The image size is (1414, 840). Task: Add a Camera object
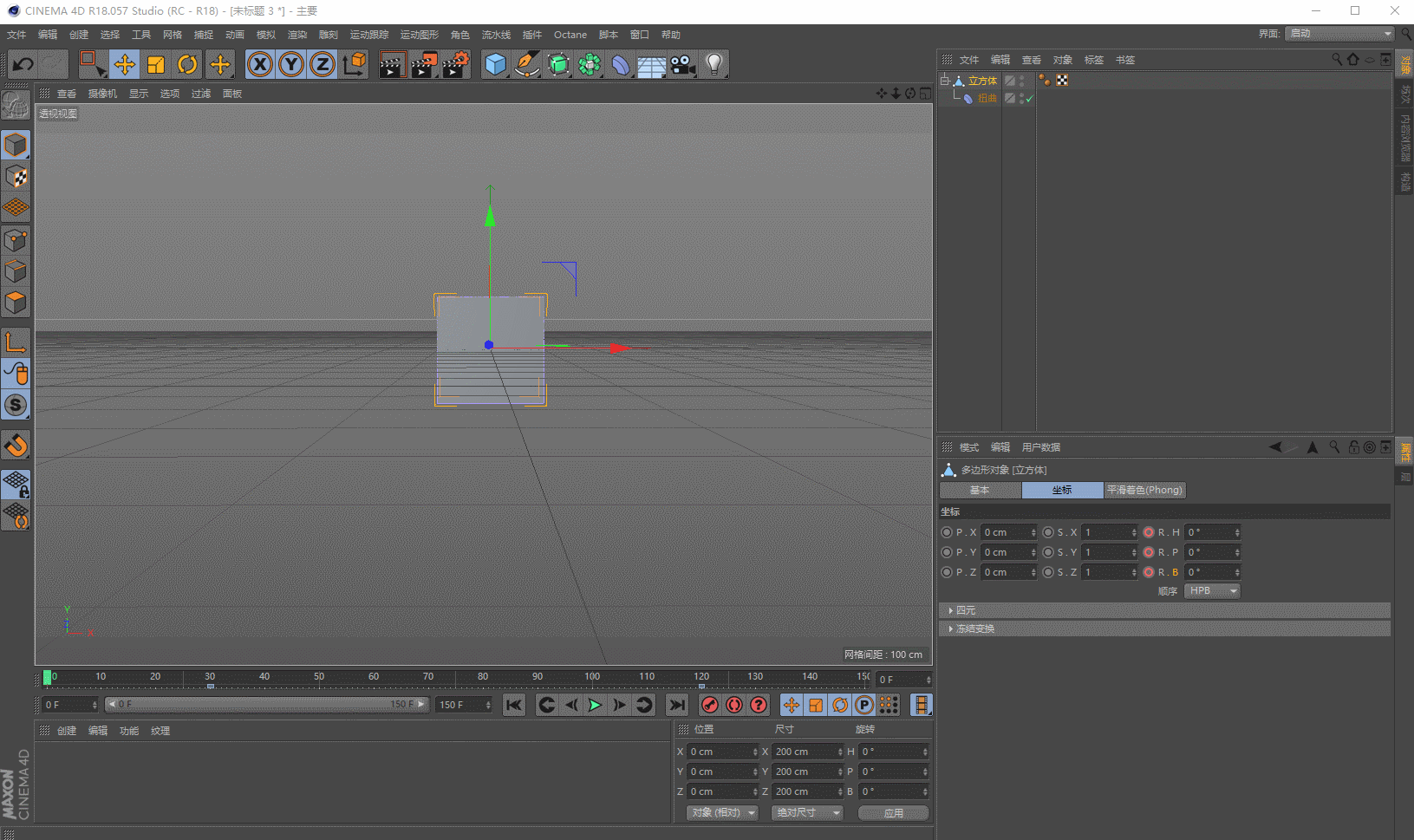tap(683, 64)
